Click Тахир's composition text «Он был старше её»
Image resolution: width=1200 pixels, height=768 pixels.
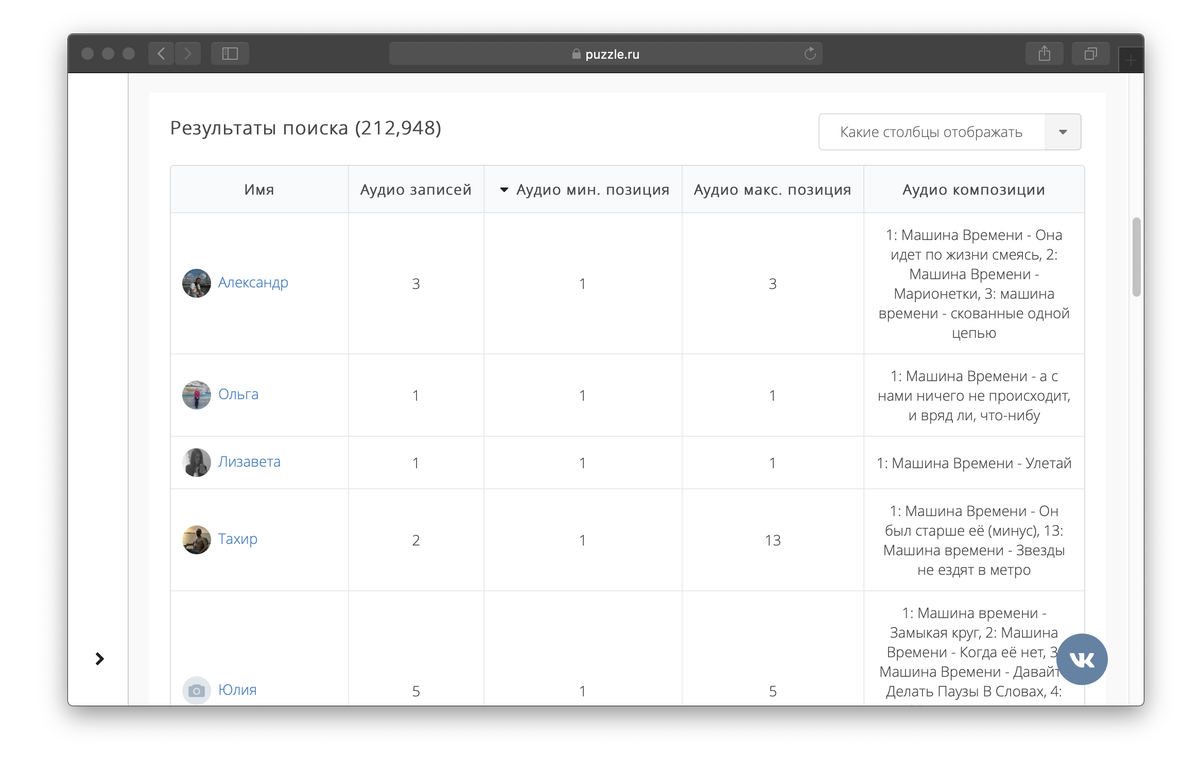(974, 520)
